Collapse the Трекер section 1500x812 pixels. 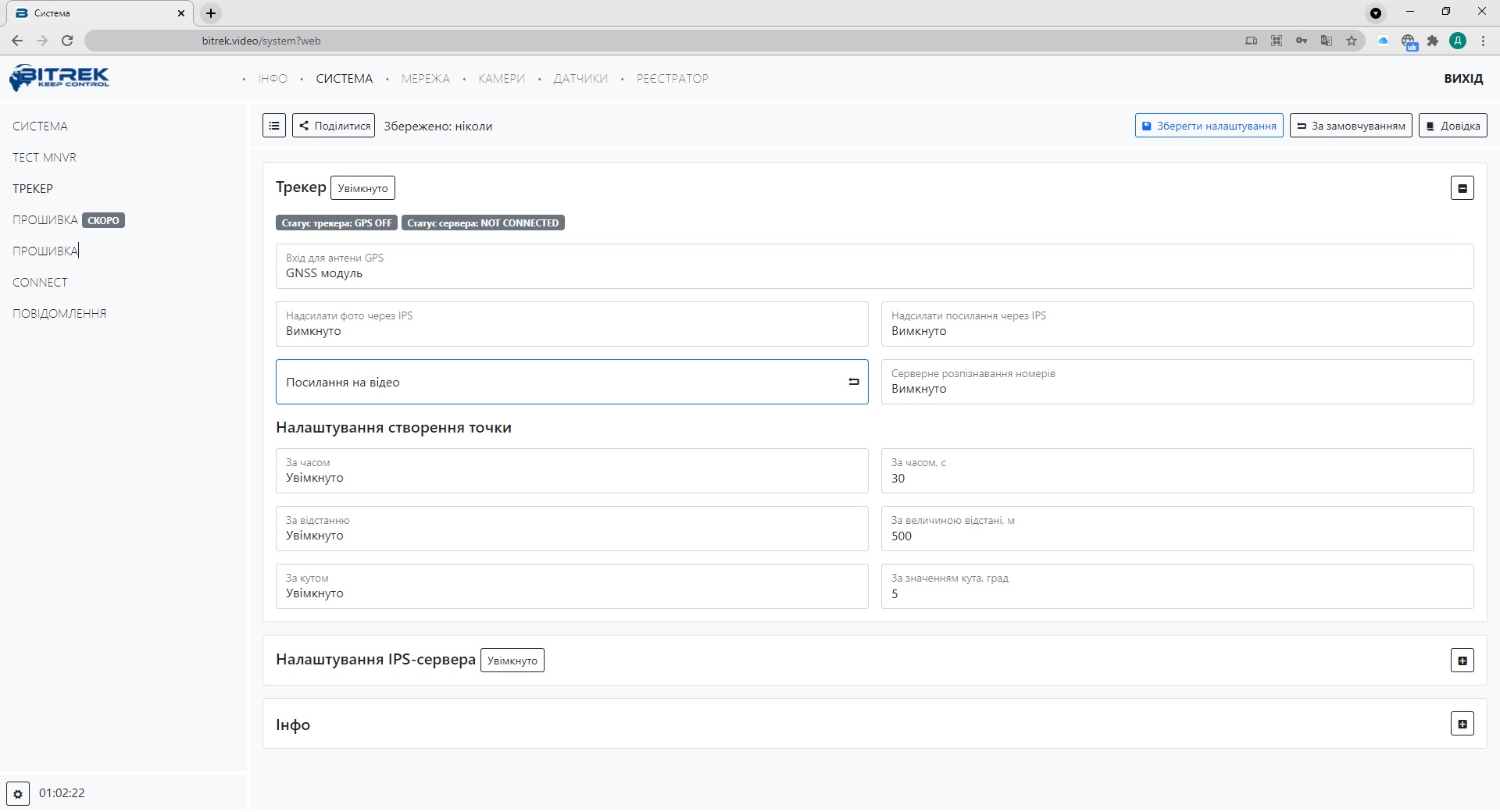click(x=1462, y=188)
